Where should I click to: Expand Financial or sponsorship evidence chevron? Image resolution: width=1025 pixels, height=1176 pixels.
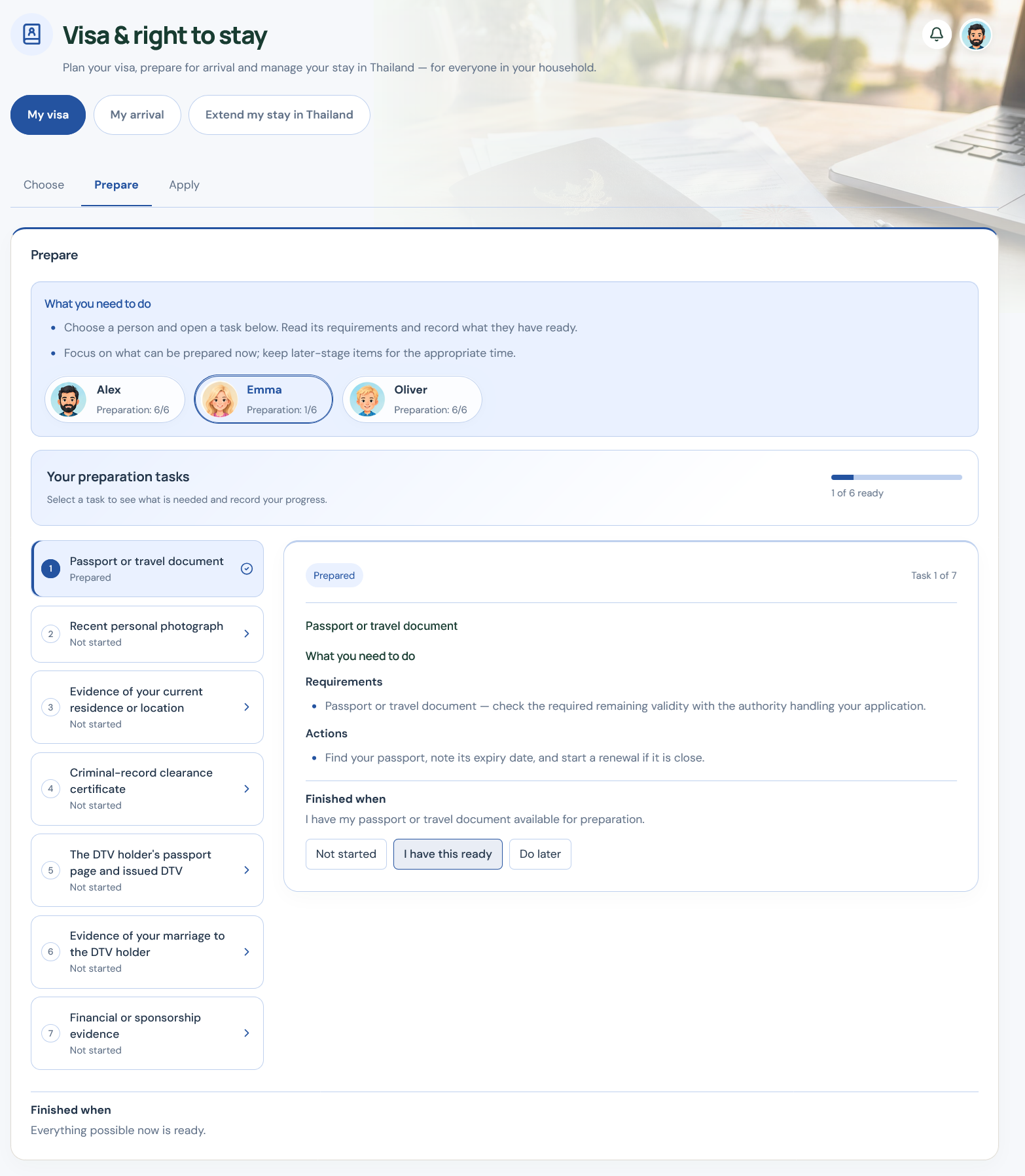[x=247, y=1033]
